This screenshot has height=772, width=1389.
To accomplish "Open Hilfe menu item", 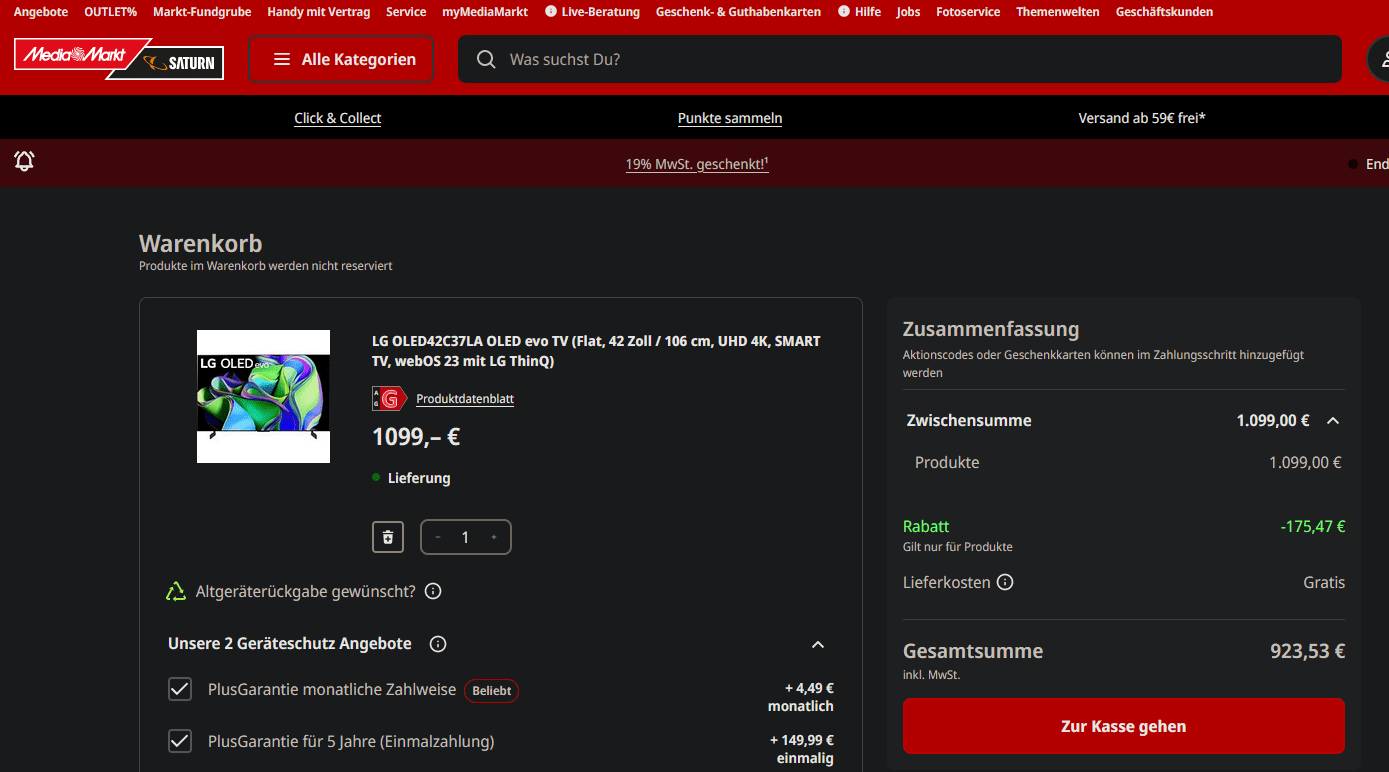I will point(867,12).
